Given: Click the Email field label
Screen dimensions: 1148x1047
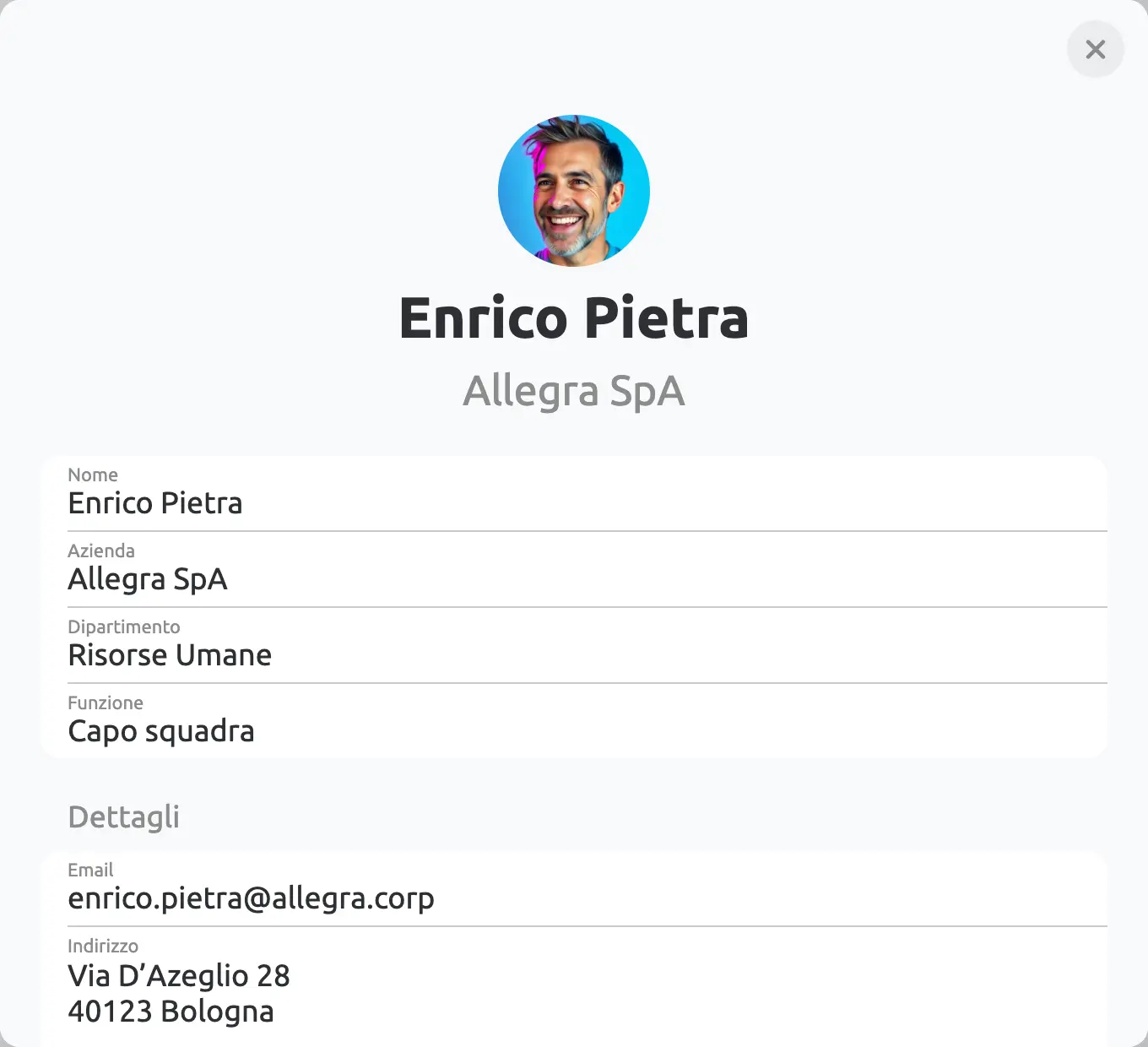Looking at the screenshot, I should click(x=90, y=870).
